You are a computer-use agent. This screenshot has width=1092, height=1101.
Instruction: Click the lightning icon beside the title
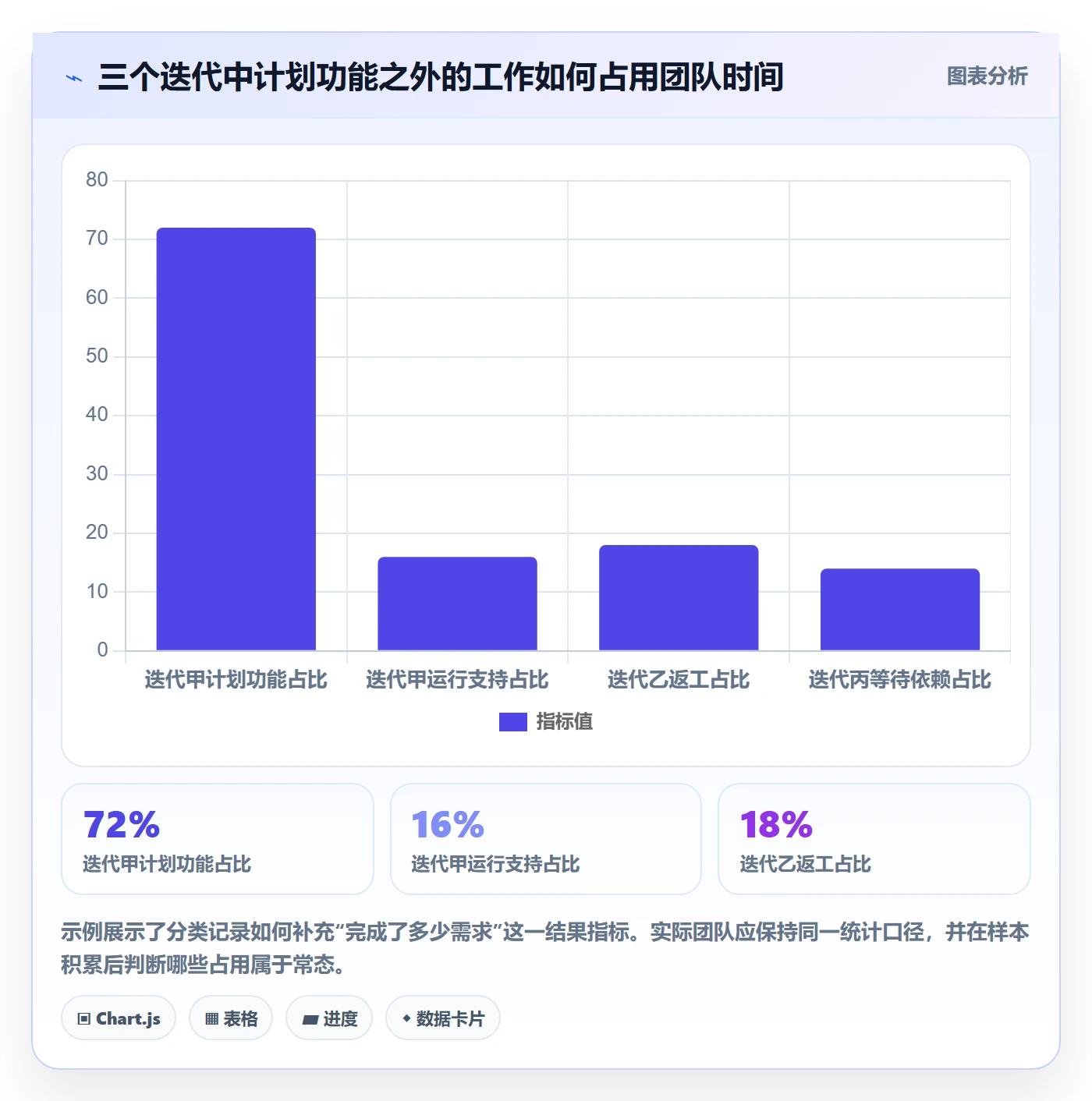tap(74, 78)
